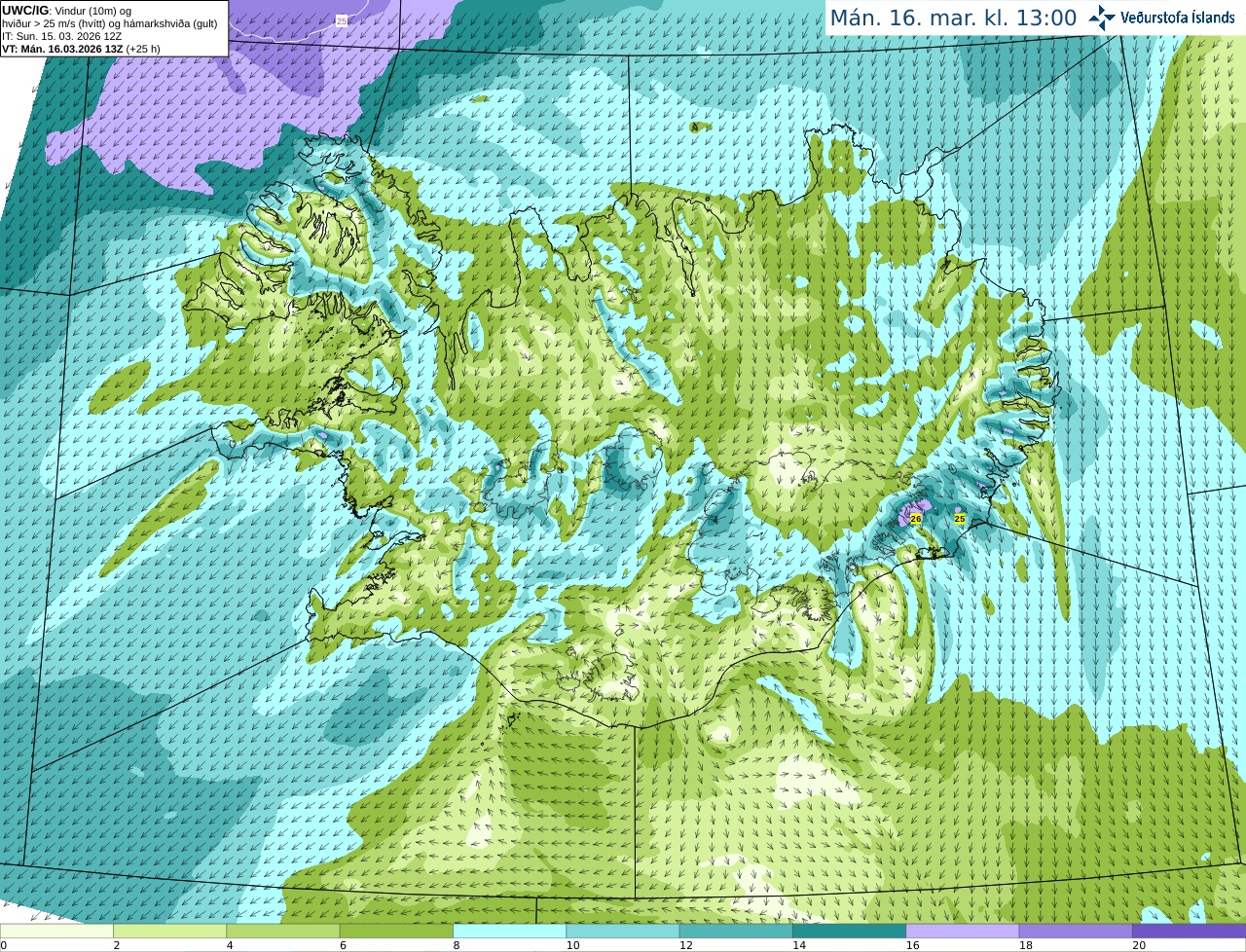
Task: Click the legend scale value '14'
Action: [x=799, y=945]
